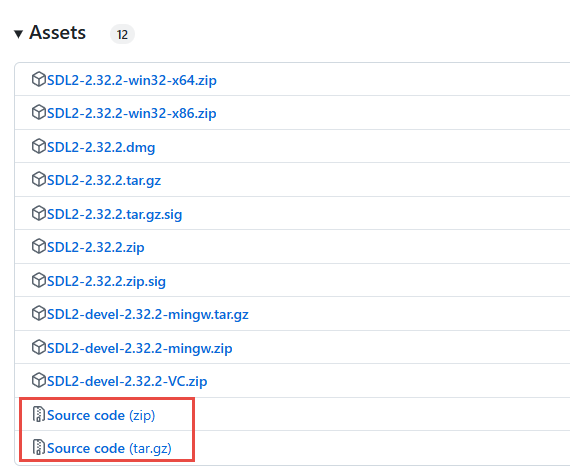Click package icon beside SDL2-2.32.2-win32-x86.zip
Image resolution: width=570 pixels, height=469 pixels.
(x=39, y=112)
